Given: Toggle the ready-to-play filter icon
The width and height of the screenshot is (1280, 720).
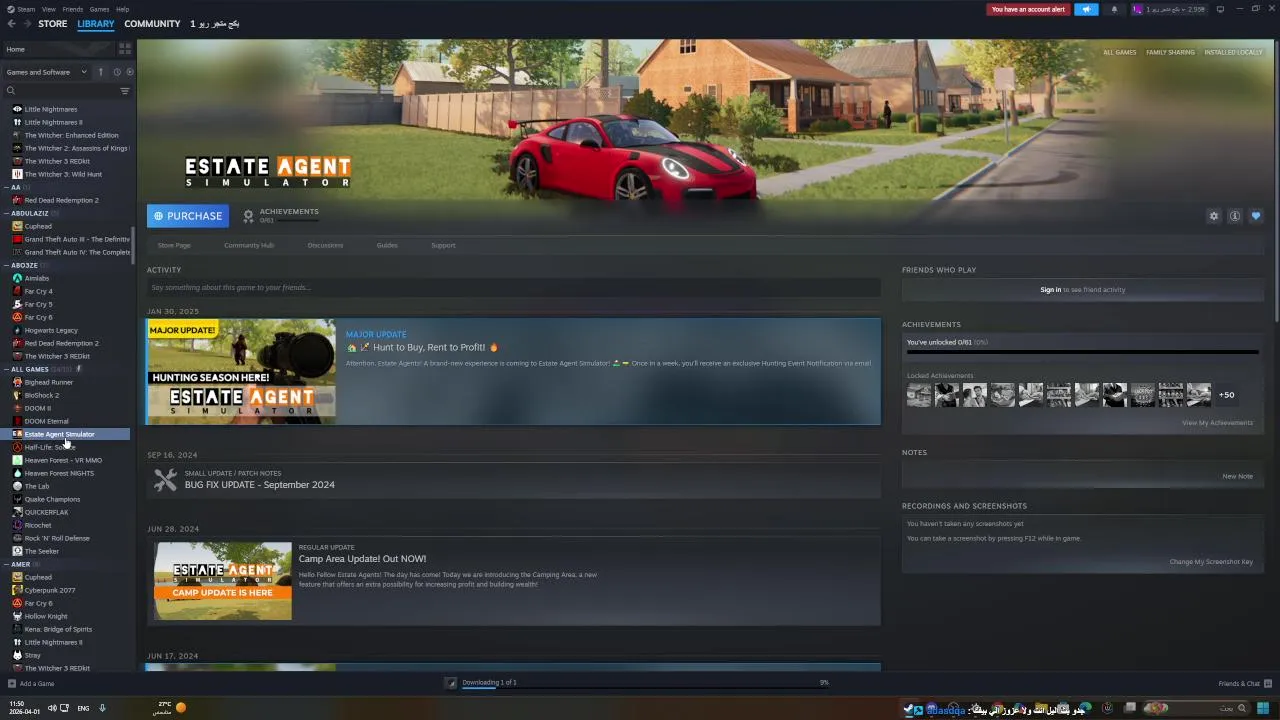Looking at the screenshot, I should (x=130, y=72).
